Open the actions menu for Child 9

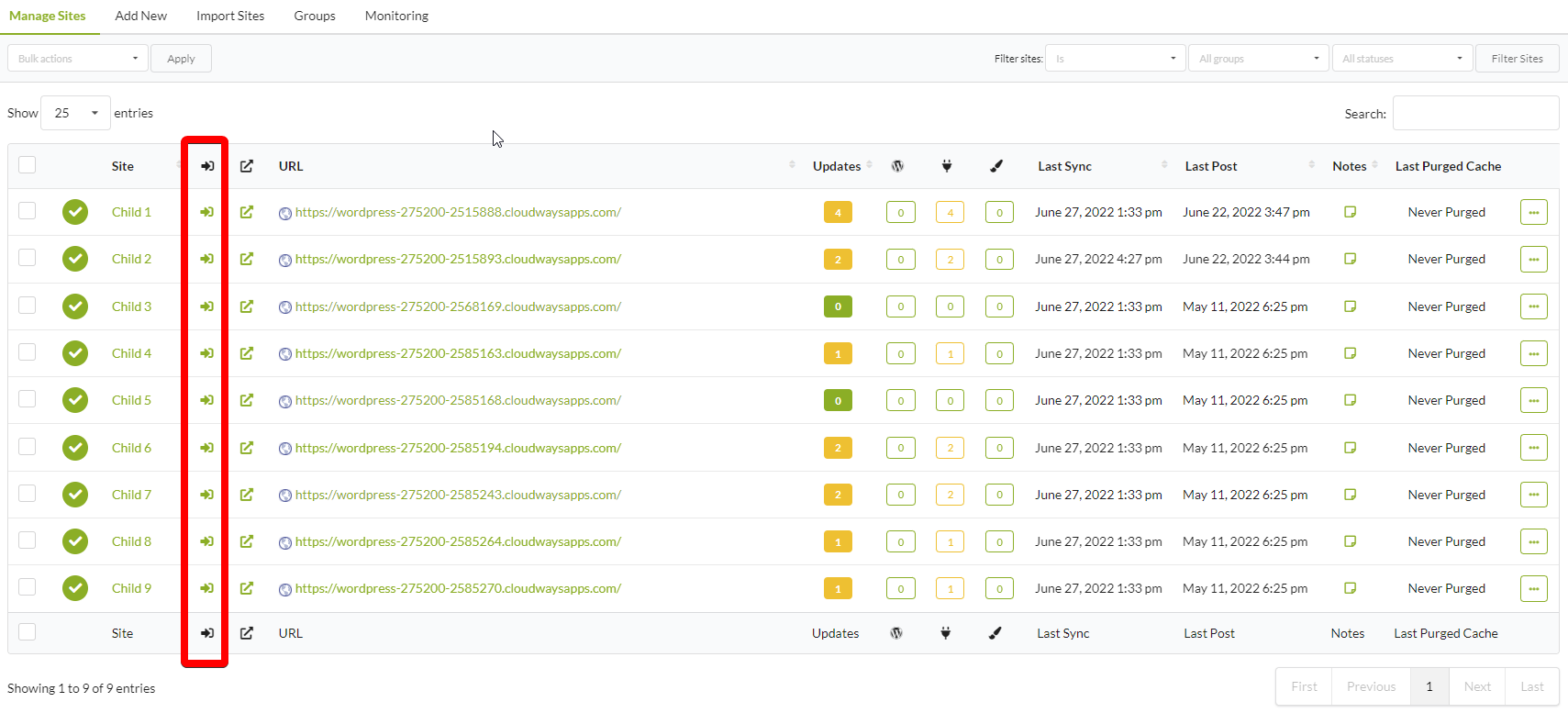pos(1534,588)
